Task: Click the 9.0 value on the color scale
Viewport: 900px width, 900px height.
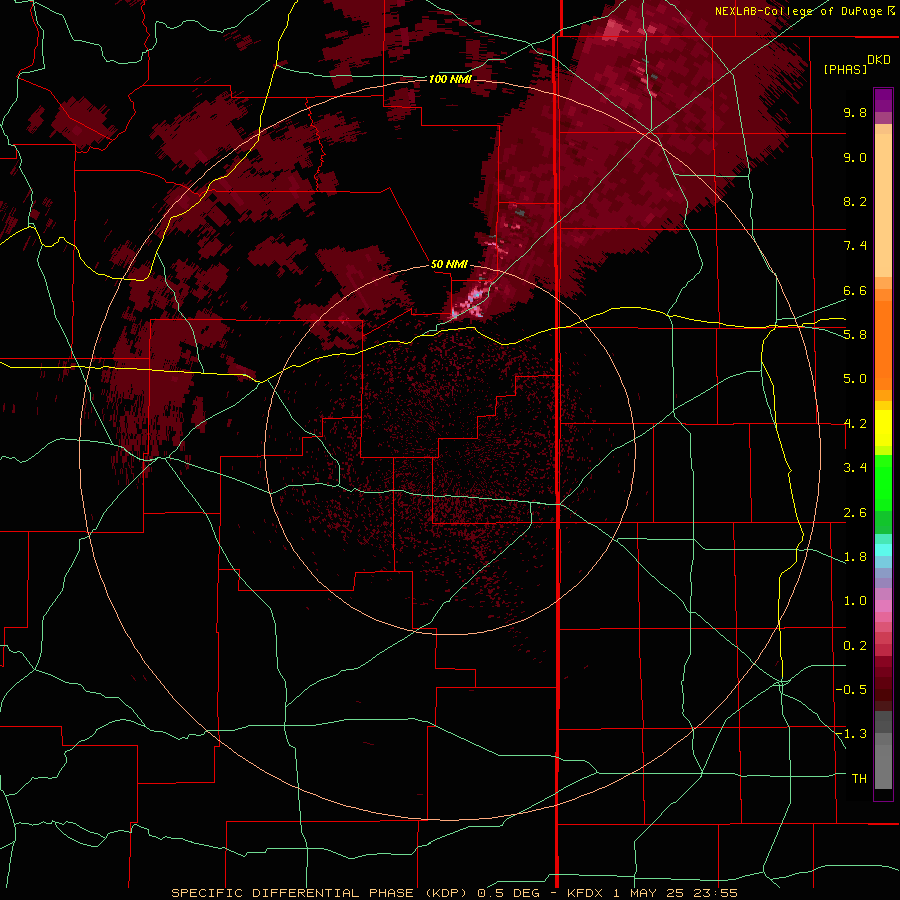Action: [x=855, y=157]
